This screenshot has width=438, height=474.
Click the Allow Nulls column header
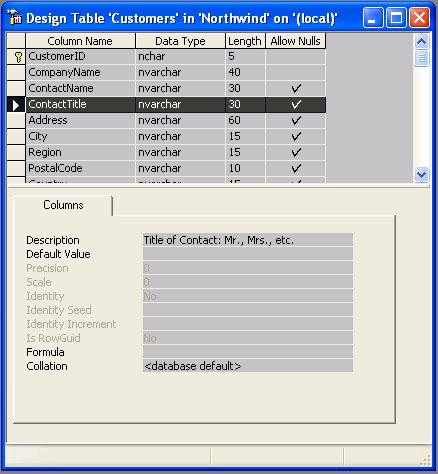click(296, 41)
